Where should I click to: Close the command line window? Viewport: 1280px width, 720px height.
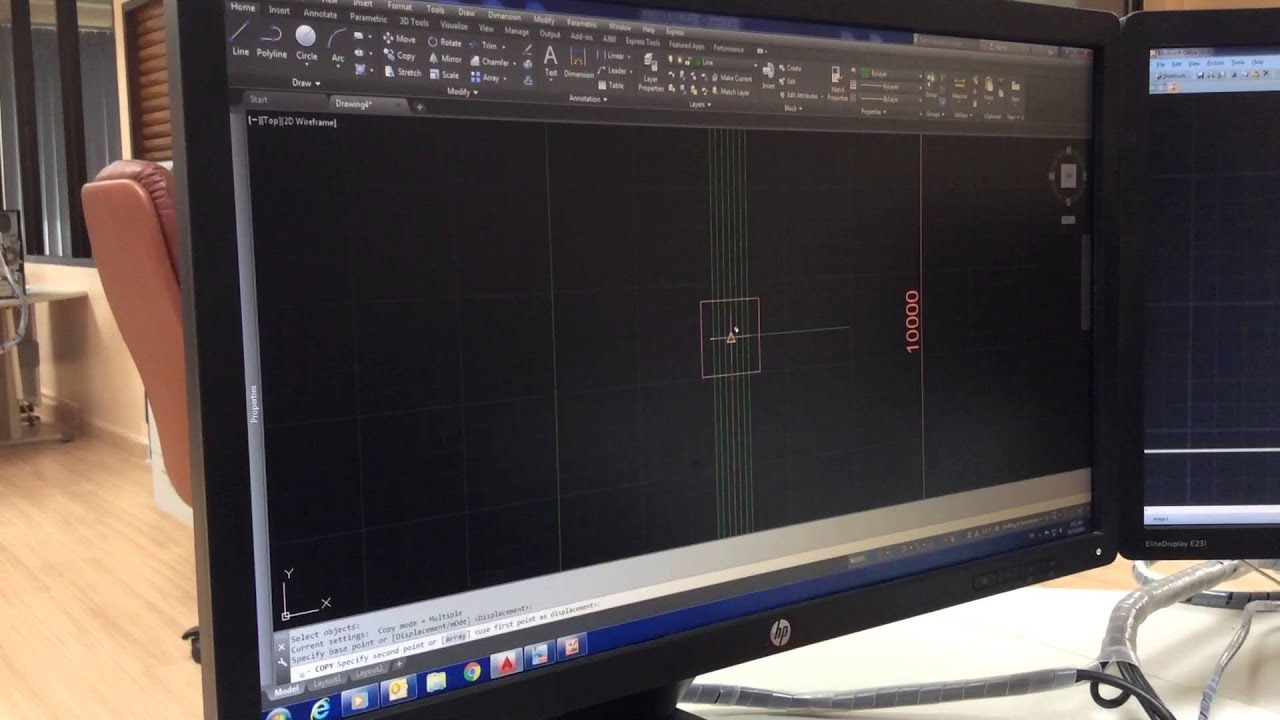(x=281, y=647)
